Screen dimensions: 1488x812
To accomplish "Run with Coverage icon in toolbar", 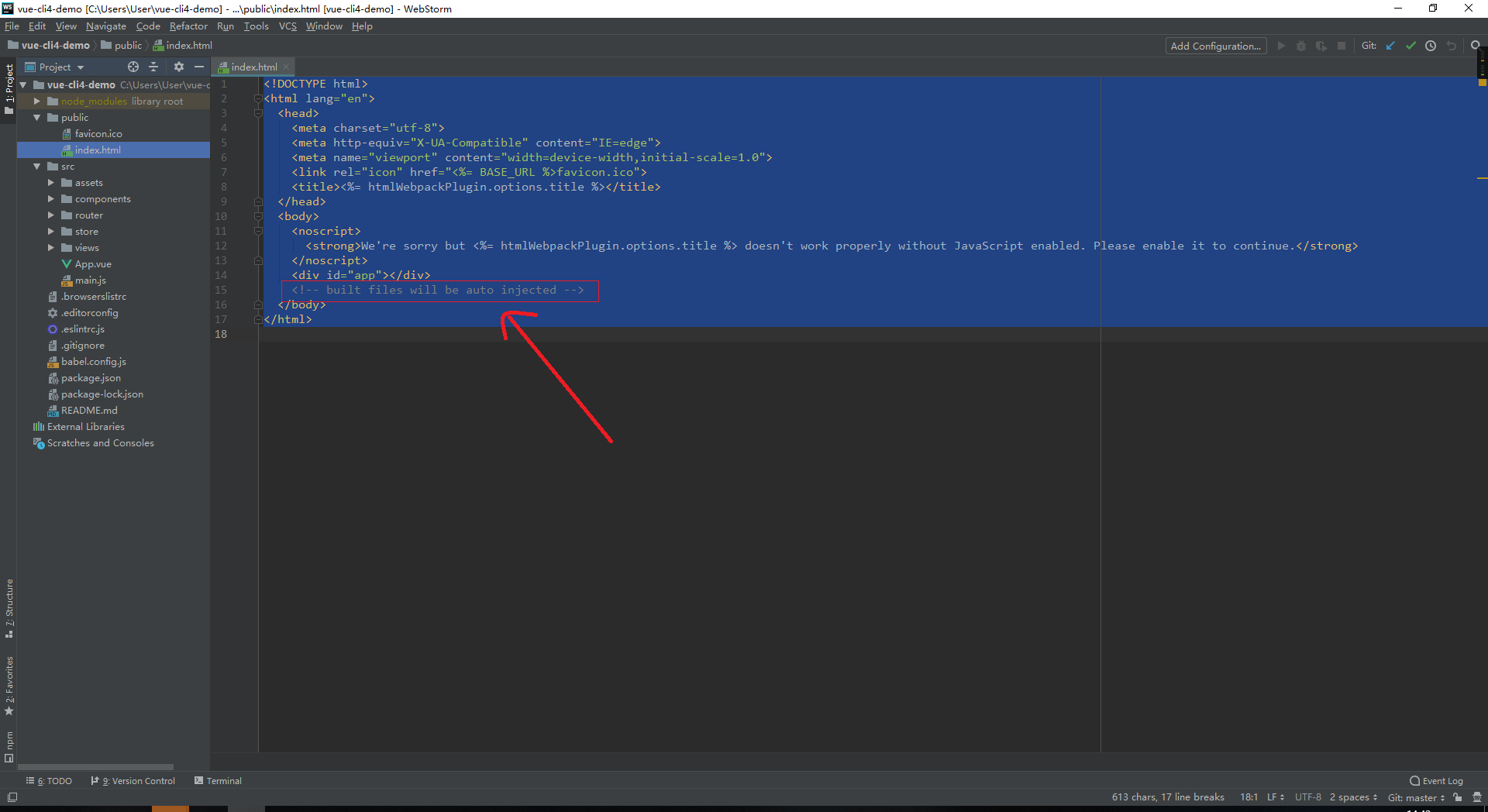I will coord(1321,46).
